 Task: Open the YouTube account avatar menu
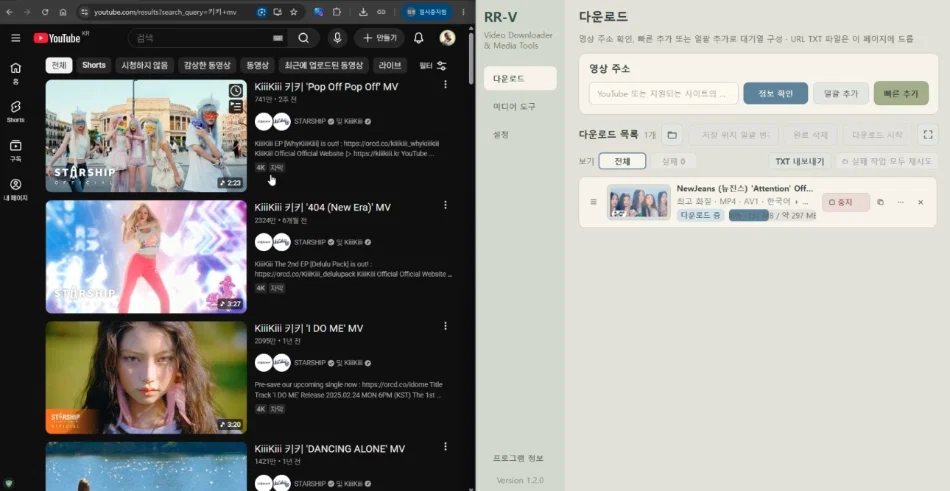pyautogui.click(x=447, y=38)
